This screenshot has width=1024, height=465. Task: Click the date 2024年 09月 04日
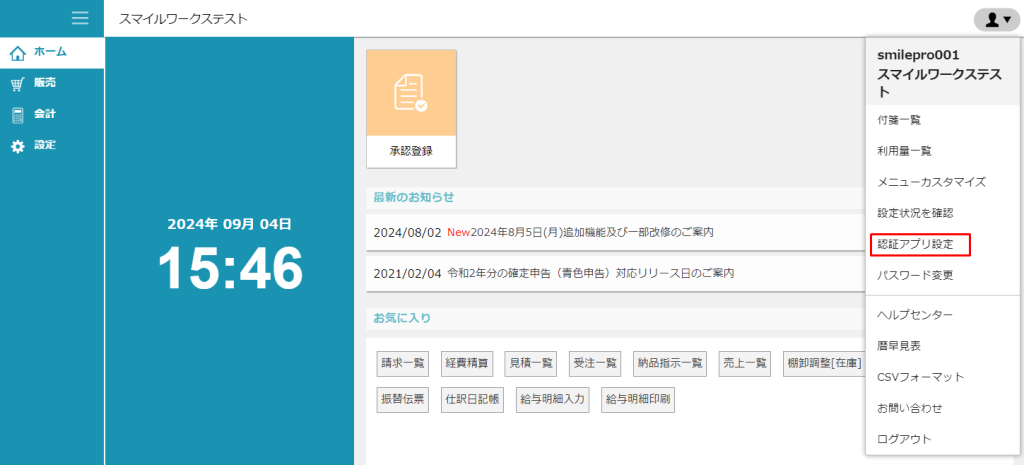230,224
